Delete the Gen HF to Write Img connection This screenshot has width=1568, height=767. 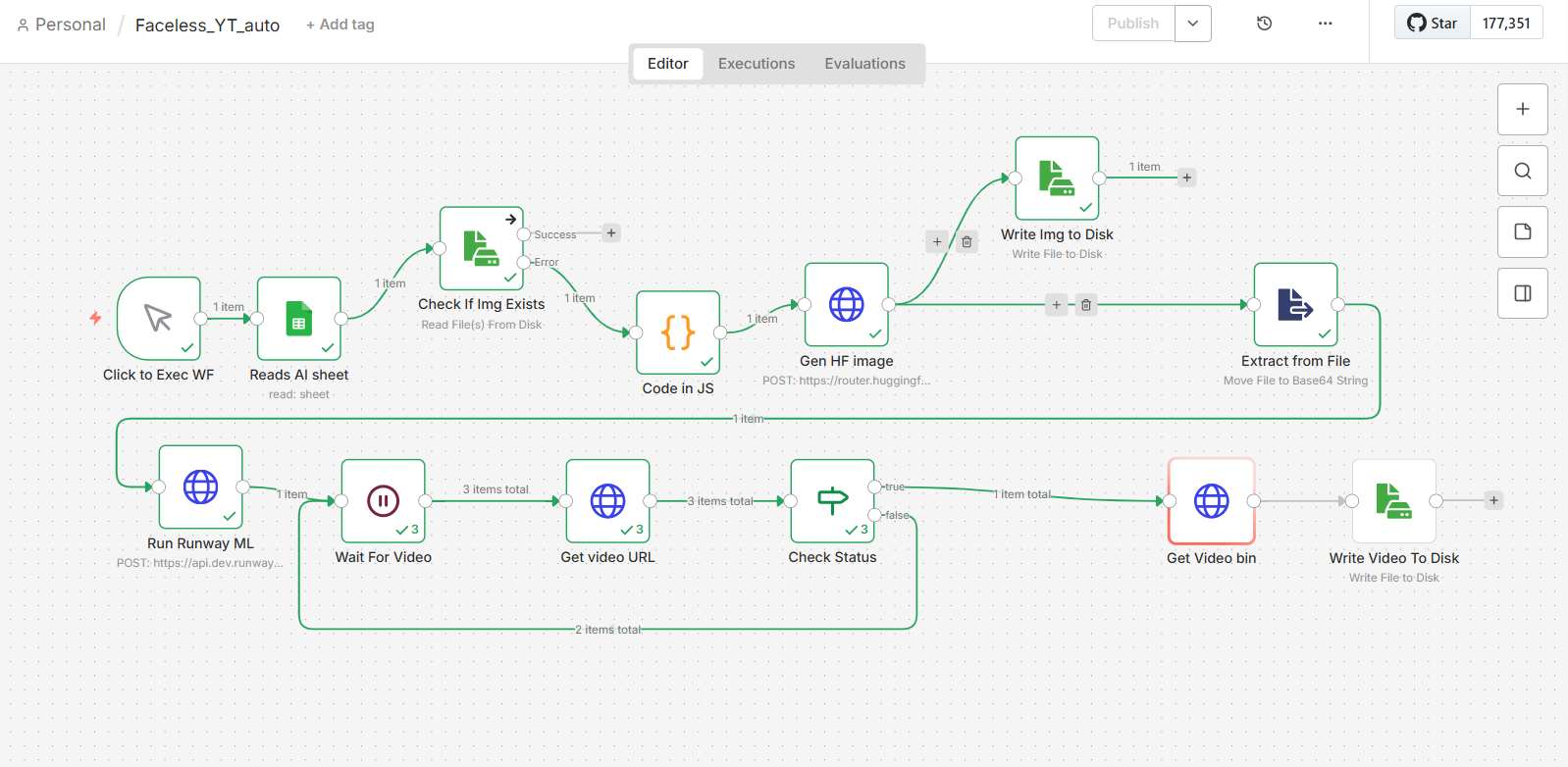[x=967, y=241]
